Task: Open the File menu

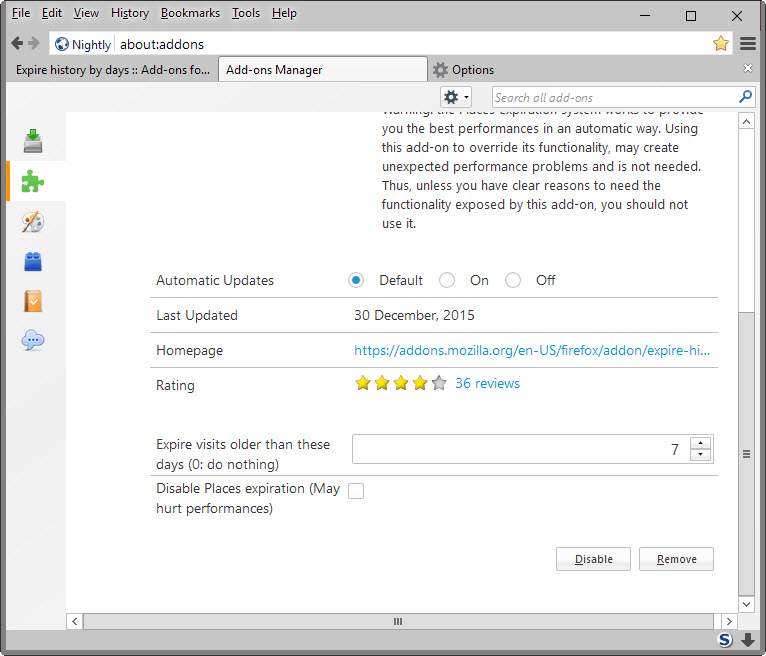Action: click(x=21, y=13)
